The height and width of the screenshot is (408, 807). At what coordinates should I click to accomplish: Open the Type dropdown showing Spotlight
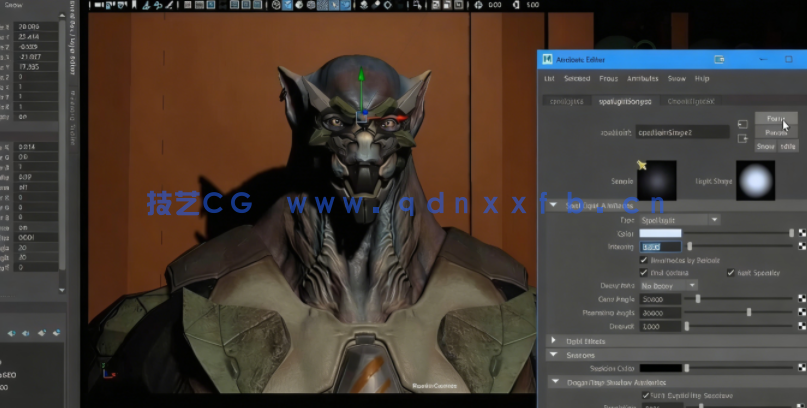coord(678,219)
